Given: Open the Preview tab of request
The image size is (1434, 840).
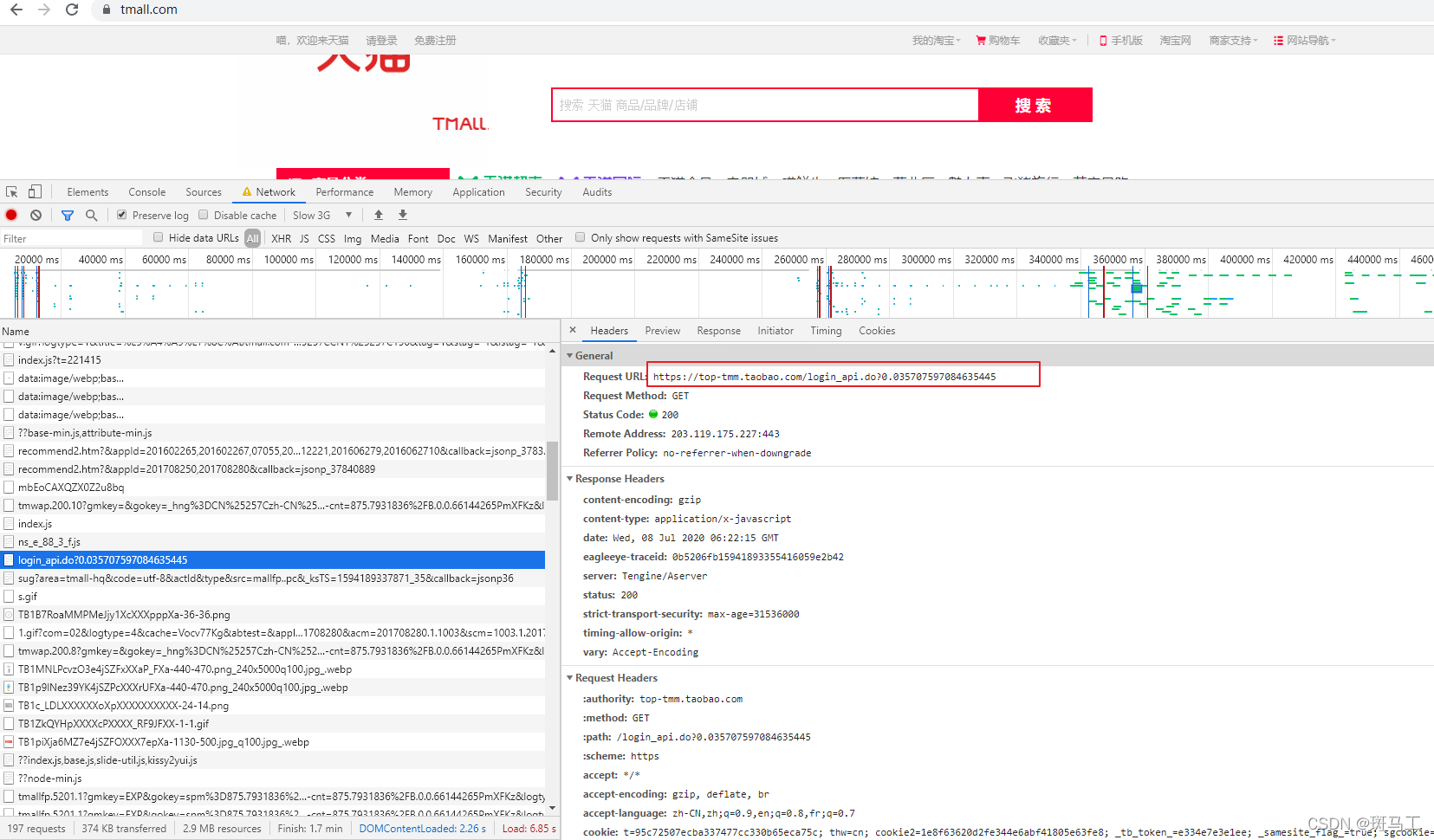Looking at the screenshot, I should tap(663, 331).
